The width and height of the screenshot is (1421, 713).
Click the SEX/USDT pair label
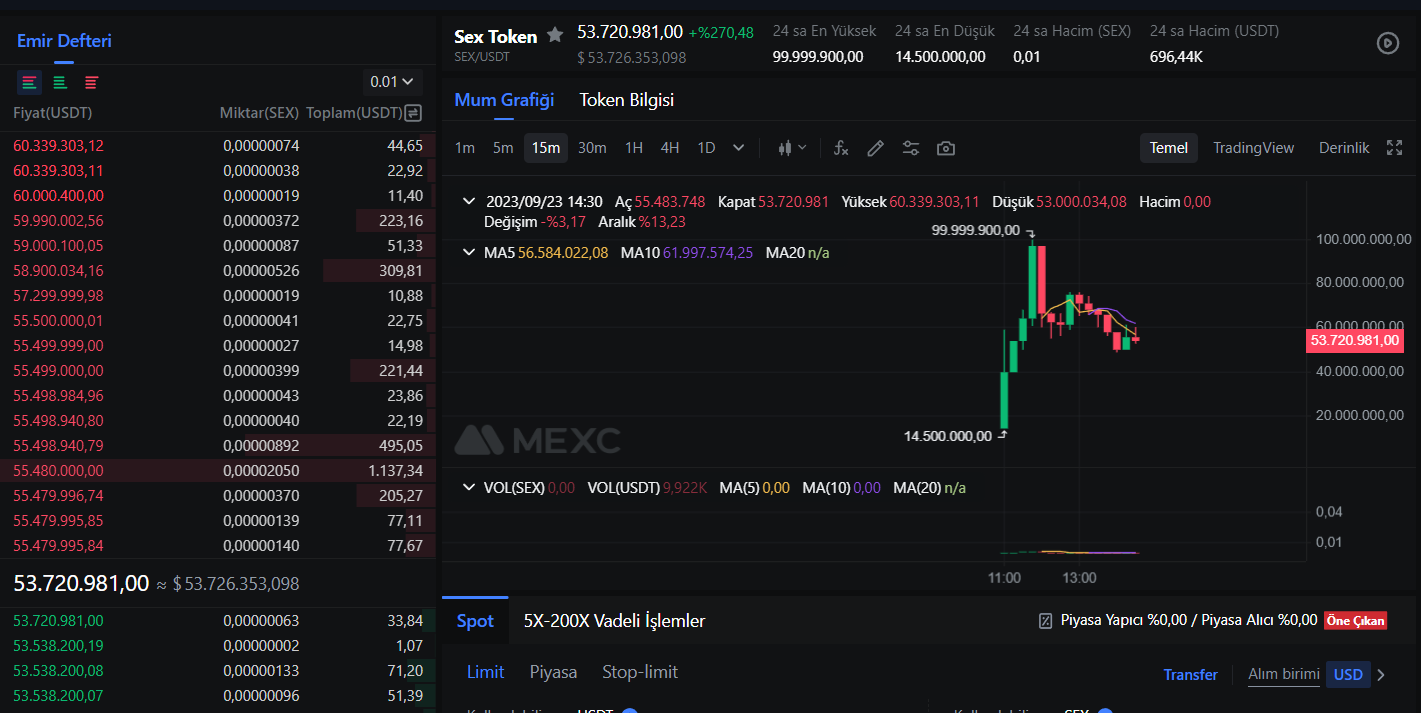point(482,57)
